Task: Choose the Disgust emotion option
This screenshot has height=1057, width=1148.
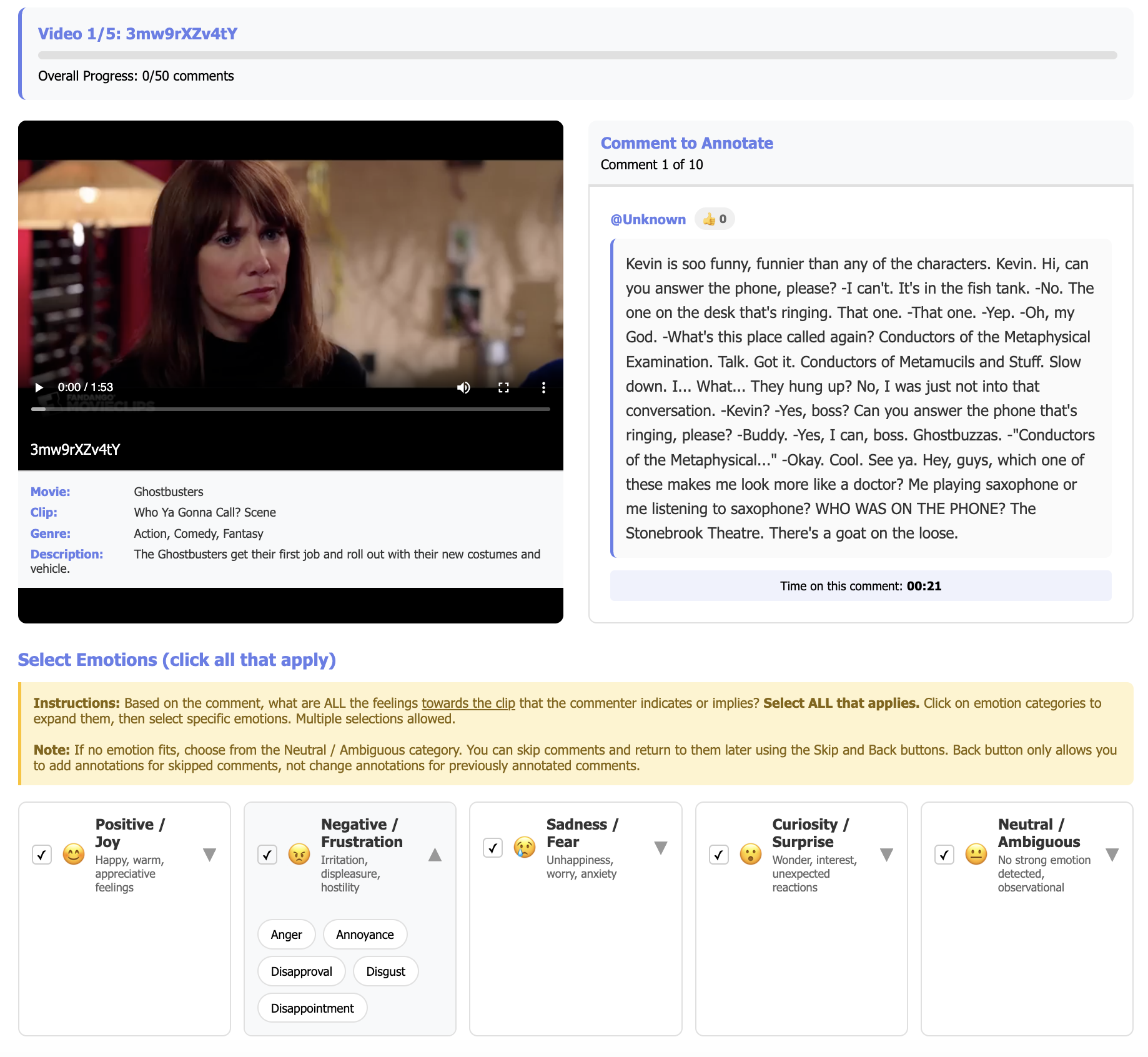Action: (385, 971)
